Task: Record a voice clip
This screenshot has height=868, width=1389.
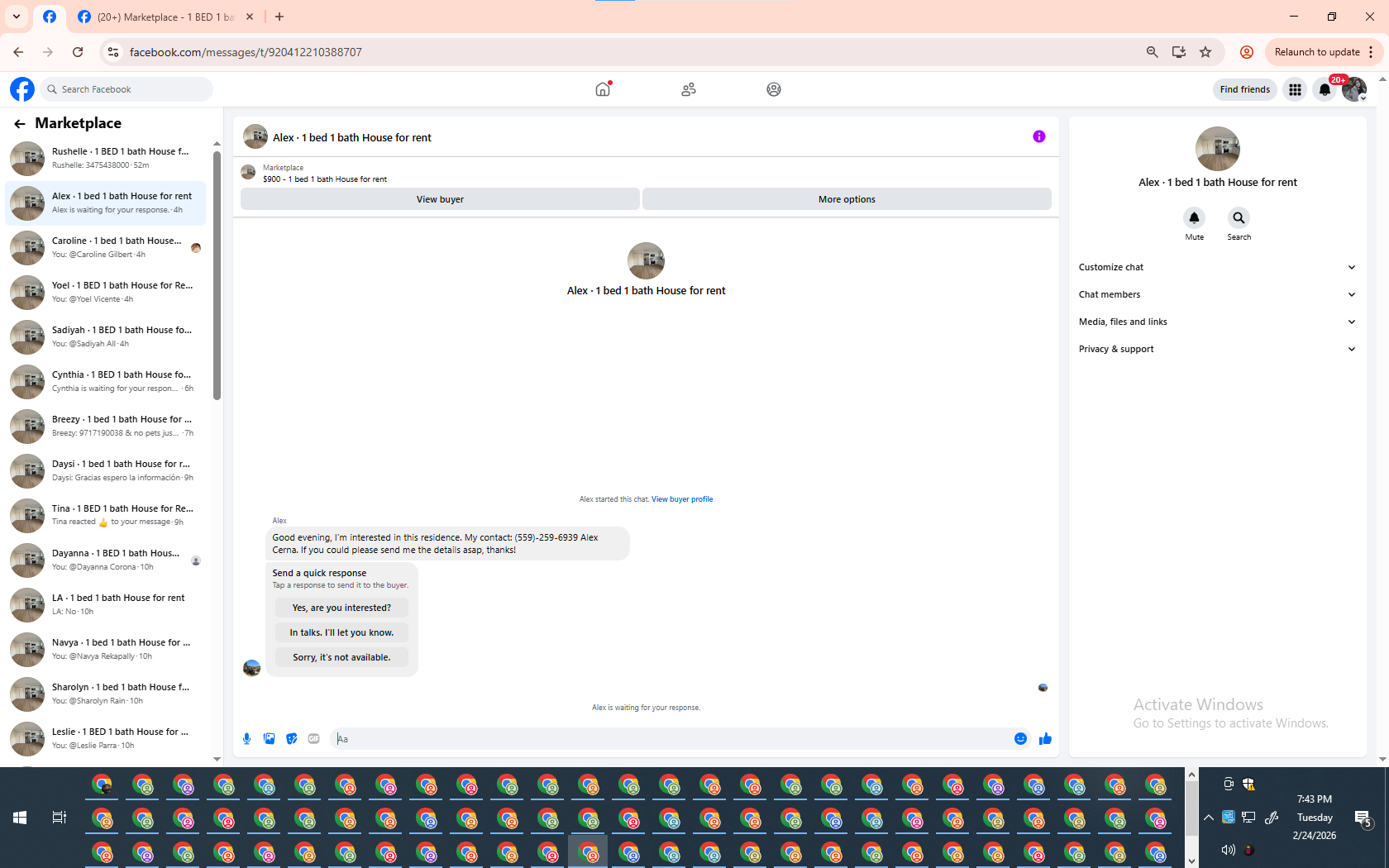Action: point(246,739)
